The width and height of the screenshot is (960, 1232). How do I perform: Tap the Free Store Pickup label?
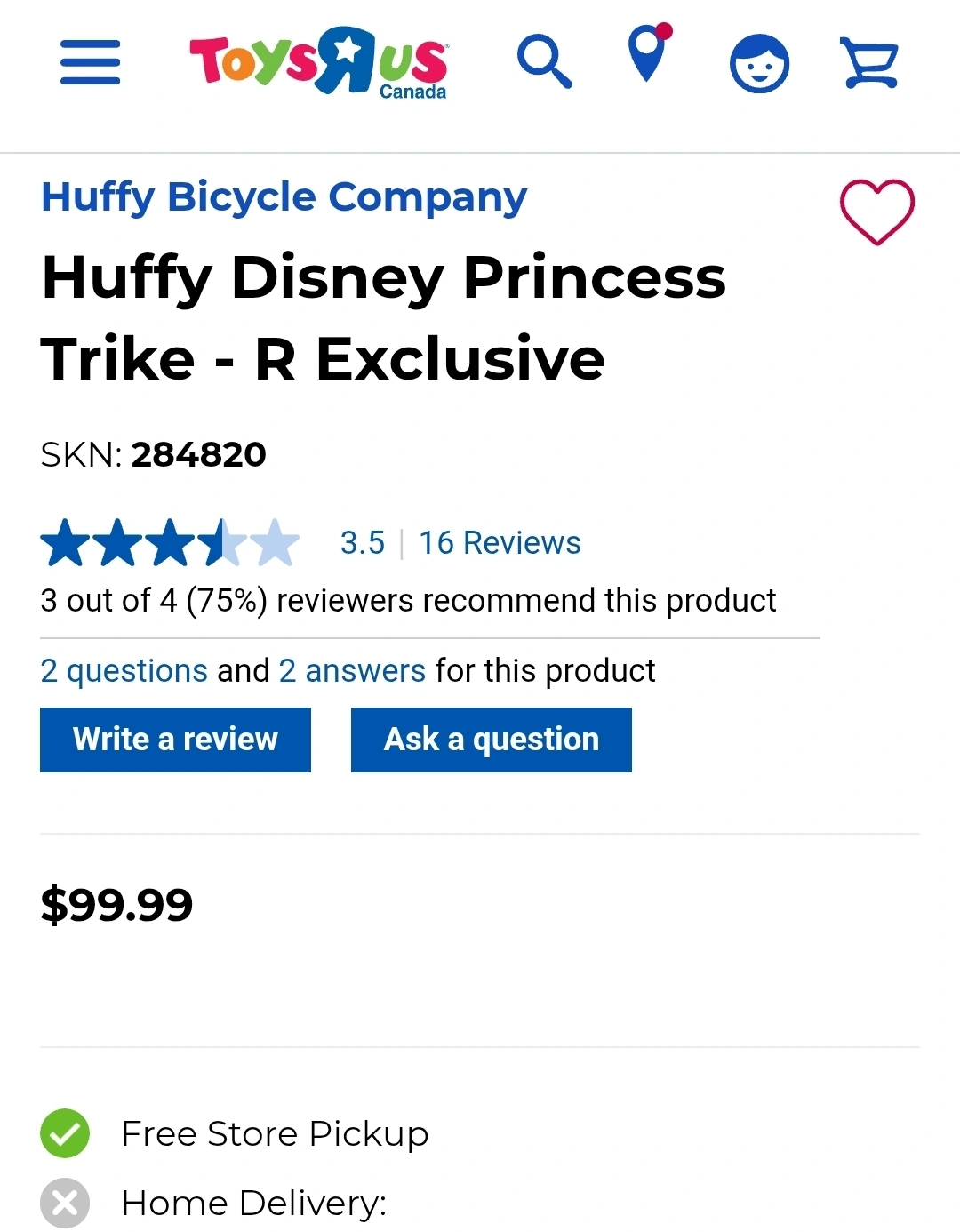(275, 1133)
